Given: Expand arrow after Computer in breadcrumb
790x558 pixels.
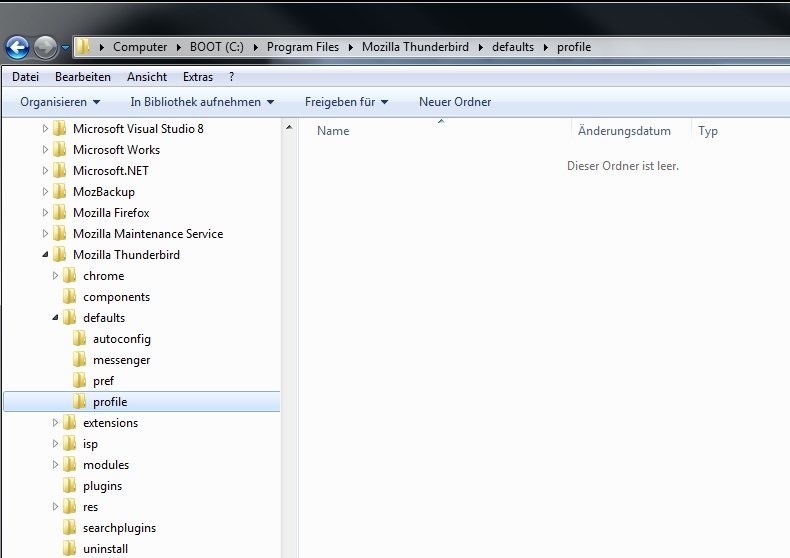Looking at the screenshot, I should click(178, 47).
